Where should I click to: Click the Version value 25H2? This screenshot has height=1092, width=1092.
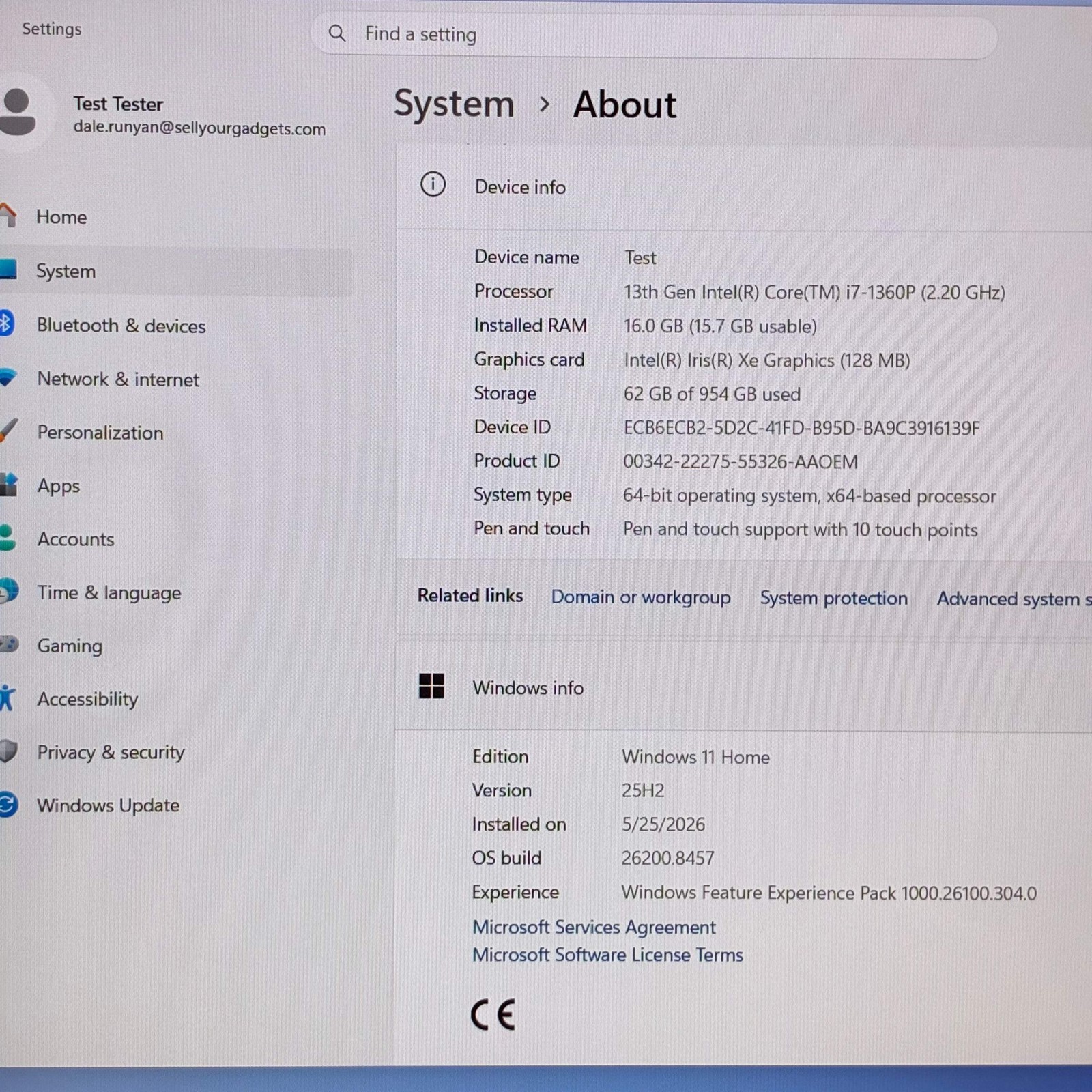pyautogui.click(x=643, y=790)
